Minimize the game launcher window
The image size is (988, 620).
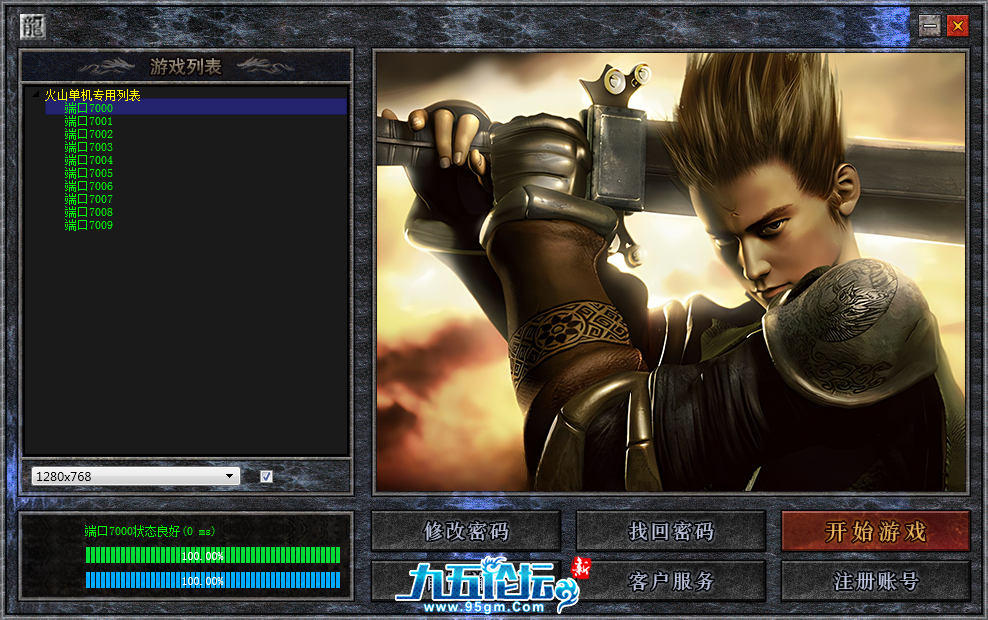point(930,27)
